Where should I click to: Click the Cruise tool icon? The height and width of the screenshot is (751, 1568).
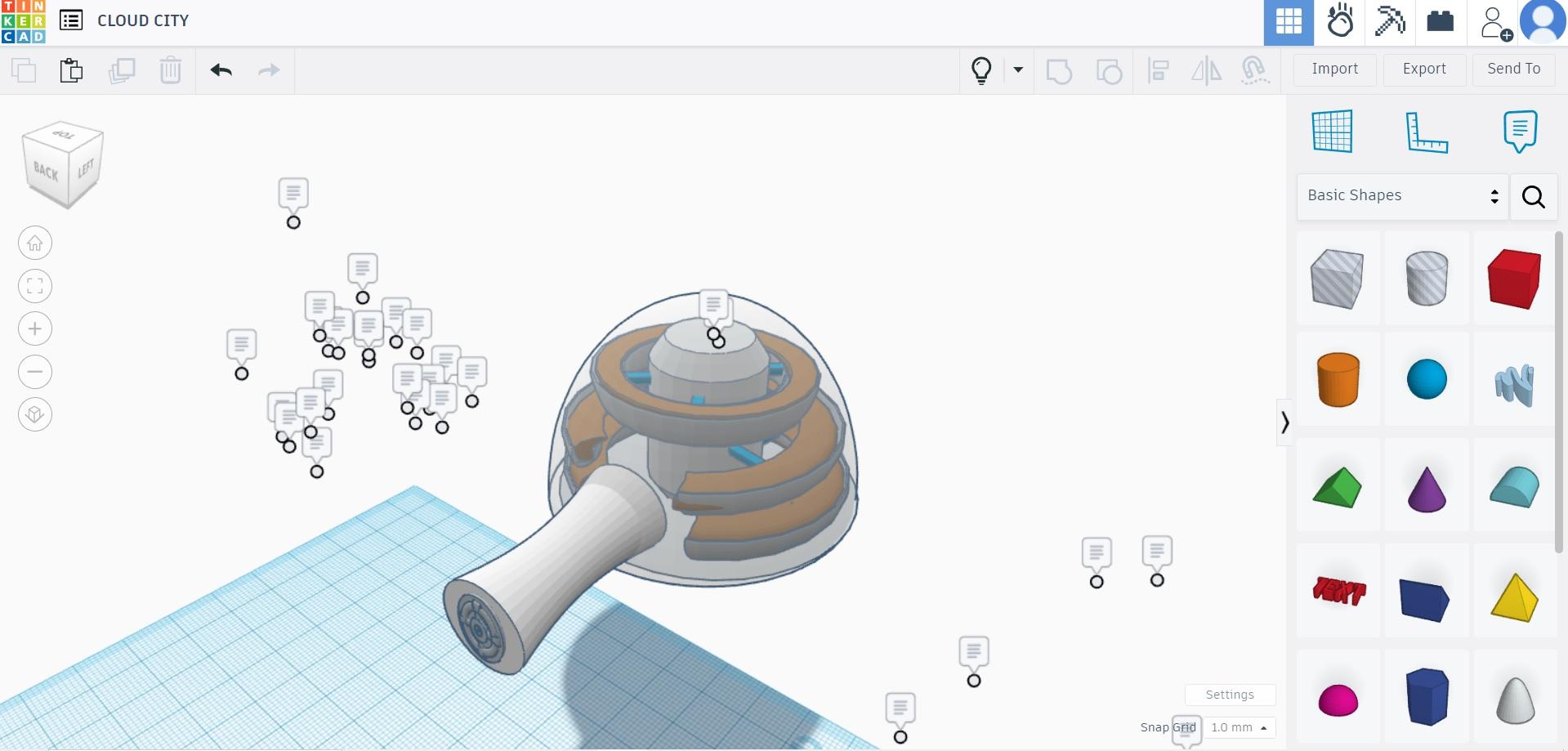click(x=1254, y=70)
